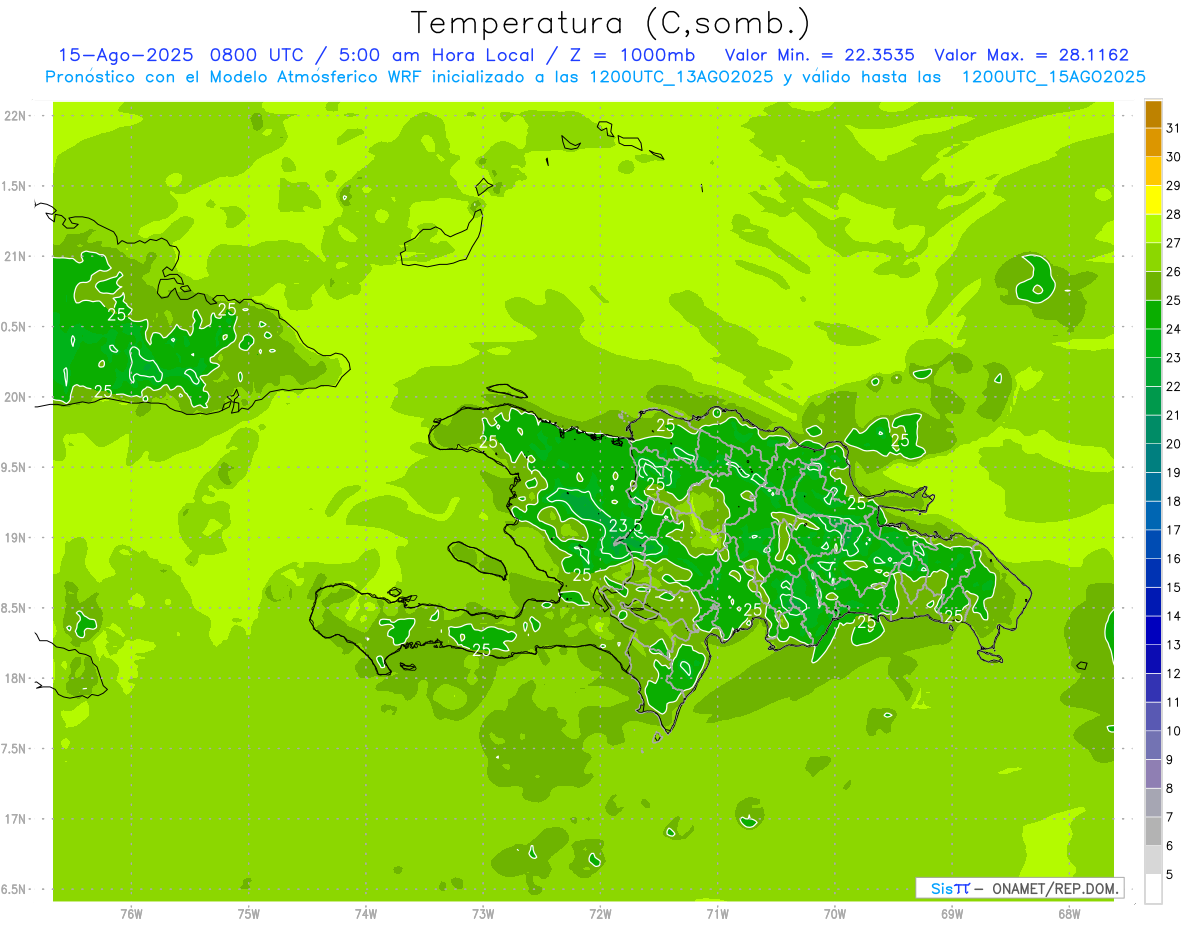
Task: Click the gray legend band between 6 and 7
Action: 1154,831
